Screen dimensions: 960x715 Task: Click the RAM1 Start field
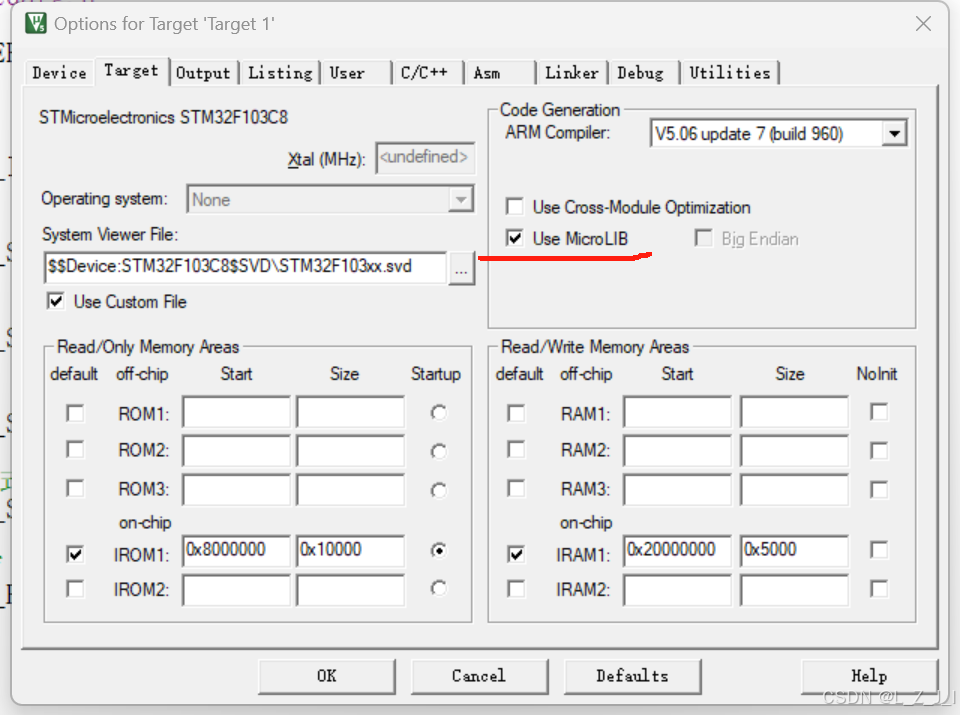678,412
